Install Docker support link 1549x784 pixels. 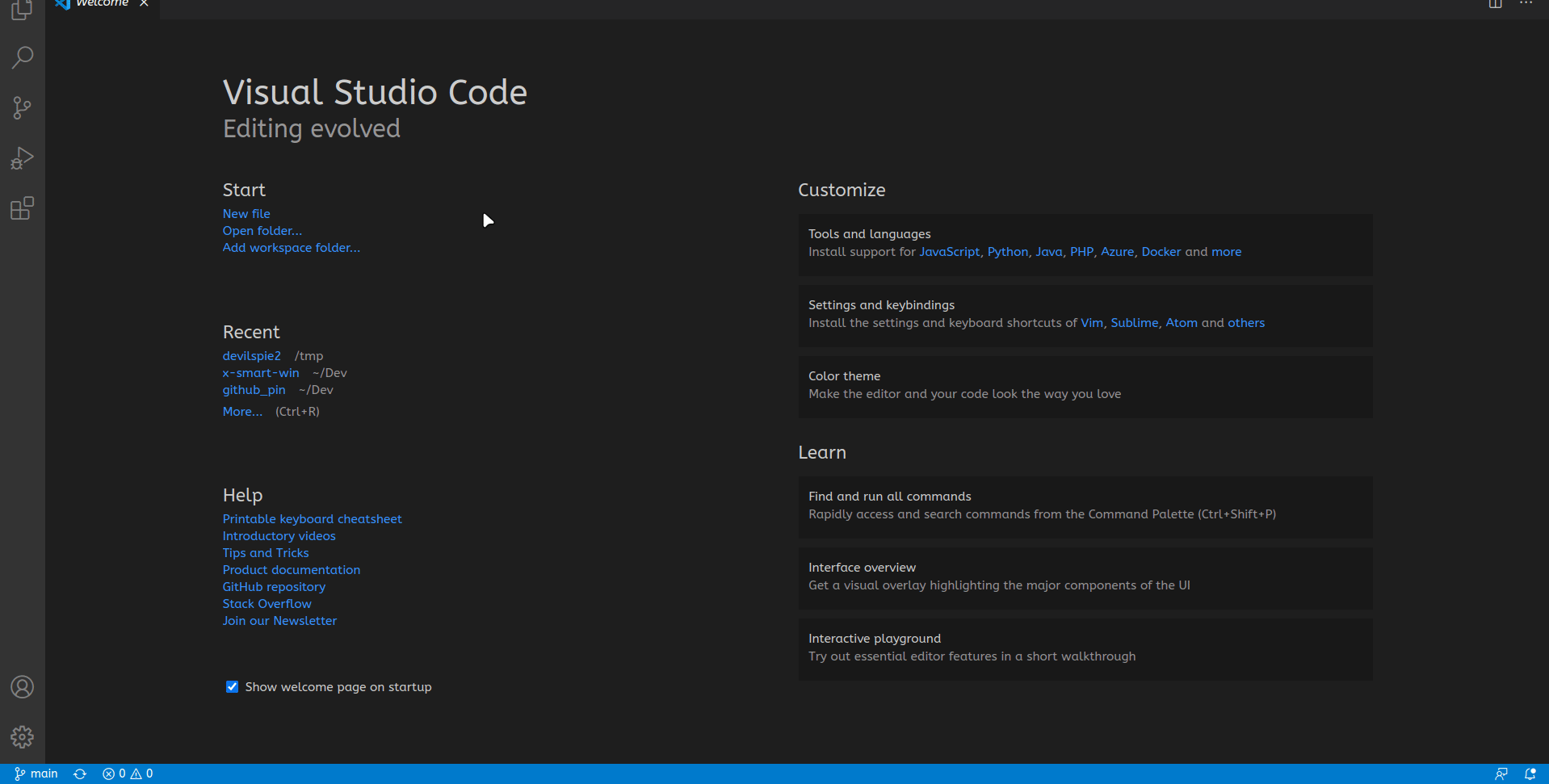coord(1161,252)
